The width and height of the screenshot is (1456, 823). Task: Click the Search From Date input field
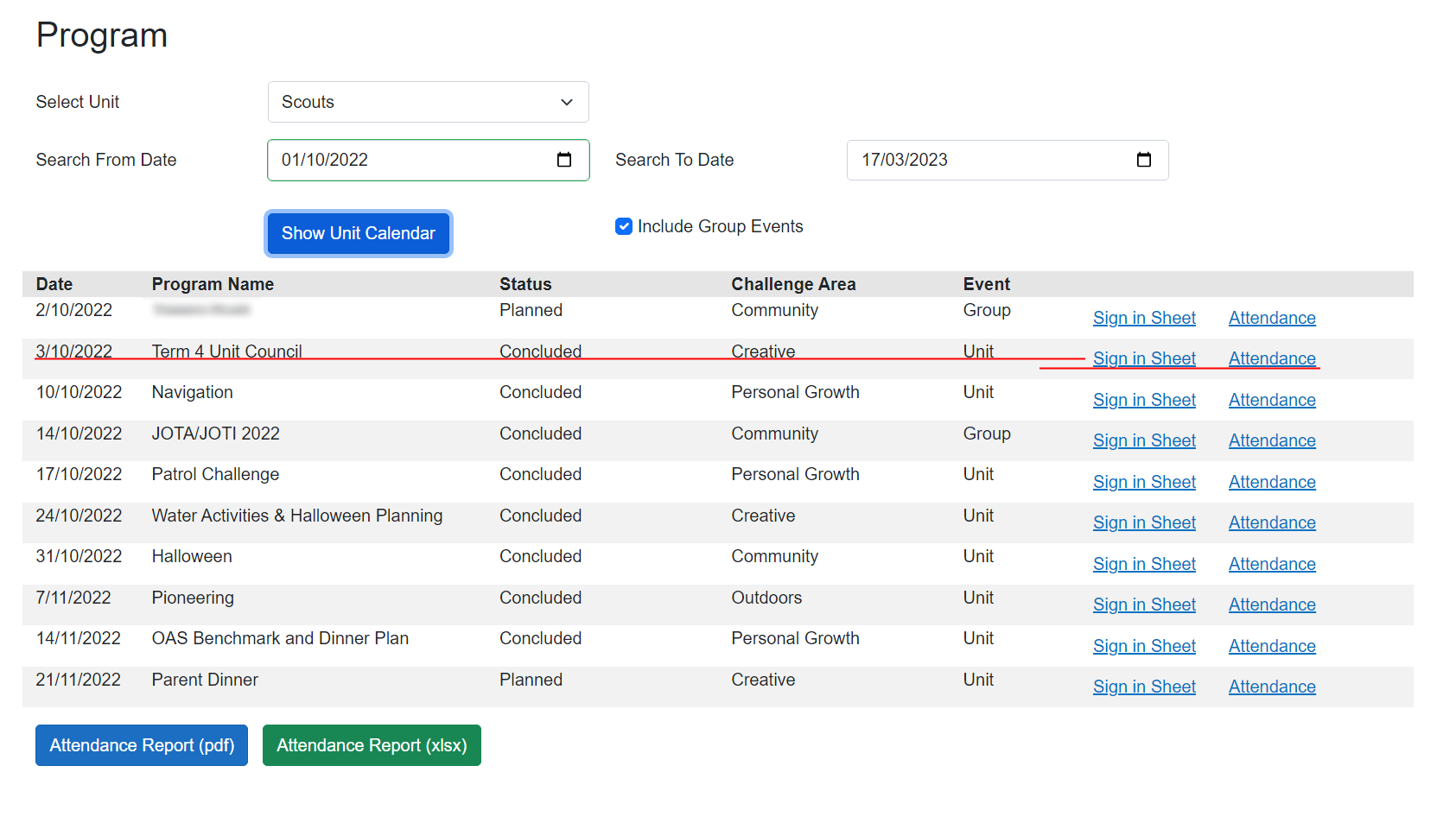click(x=406, y=160)
